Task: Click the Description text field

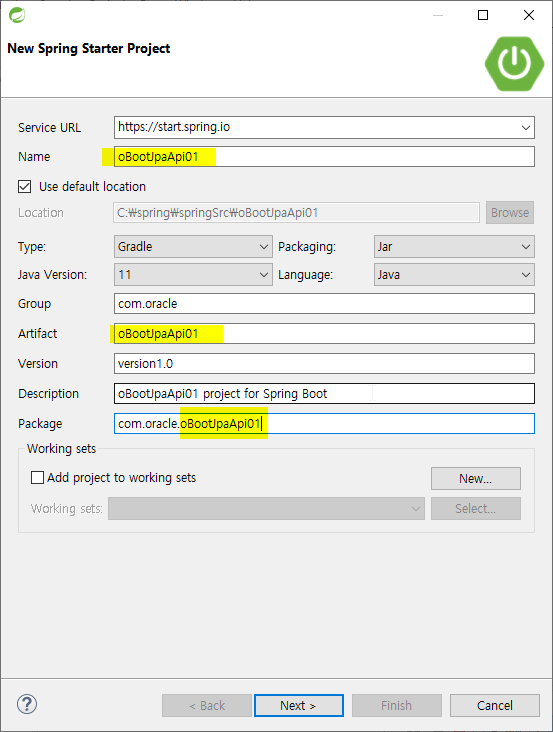Action: pyautogui.click(x=324, y=394)
